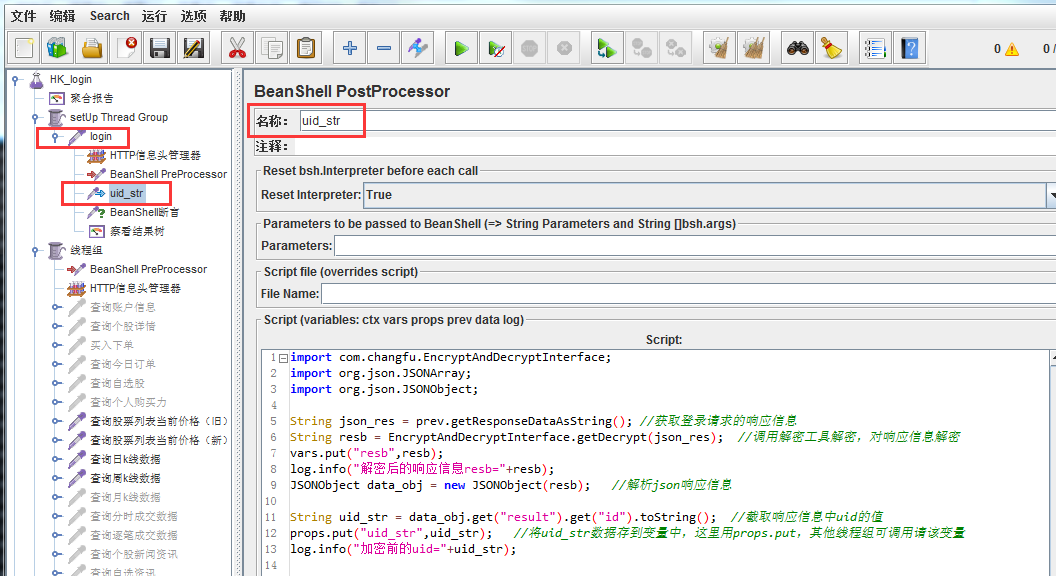Collapse the setUp Thread Group node
The image size is (1056, 576).
click(x=35, y=117)
